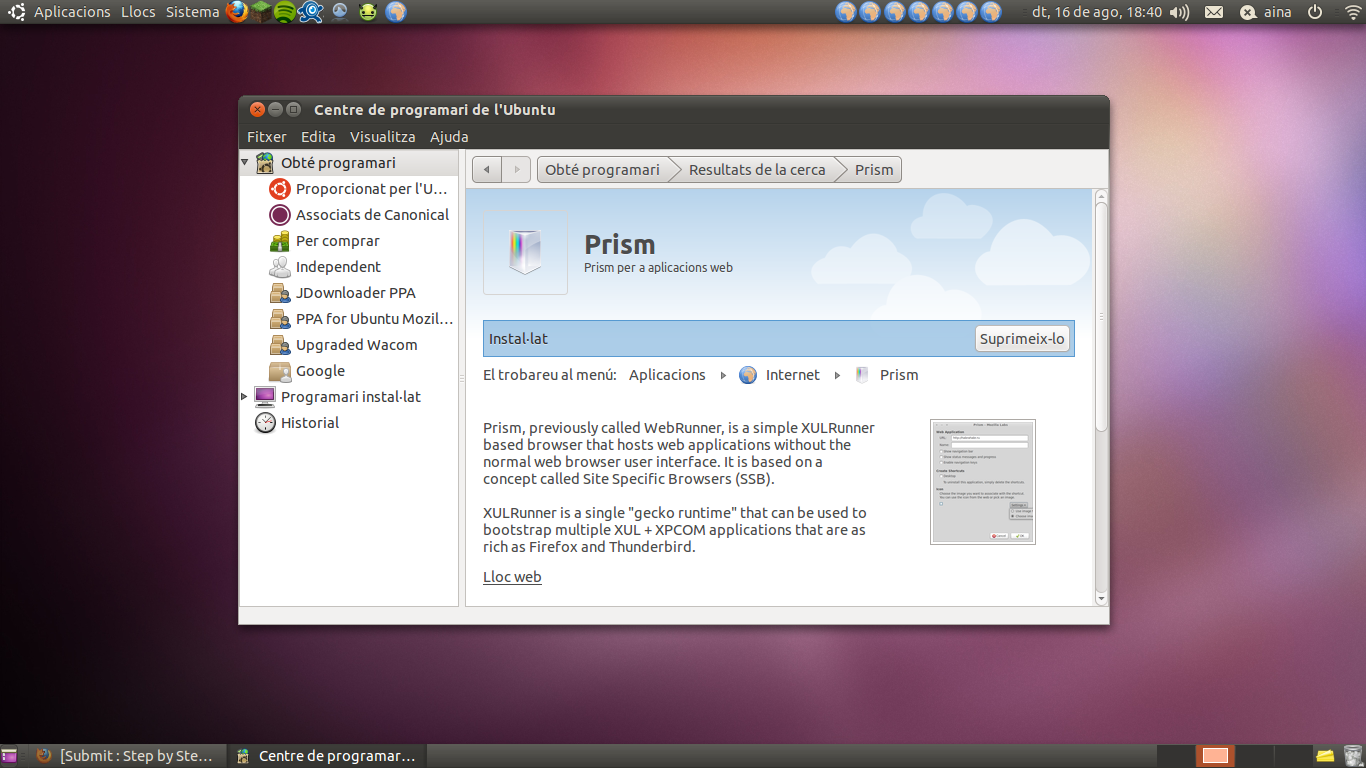
Task: Switch to Firefox Submit window in taskbar
Action: click(x=125, y=756)
